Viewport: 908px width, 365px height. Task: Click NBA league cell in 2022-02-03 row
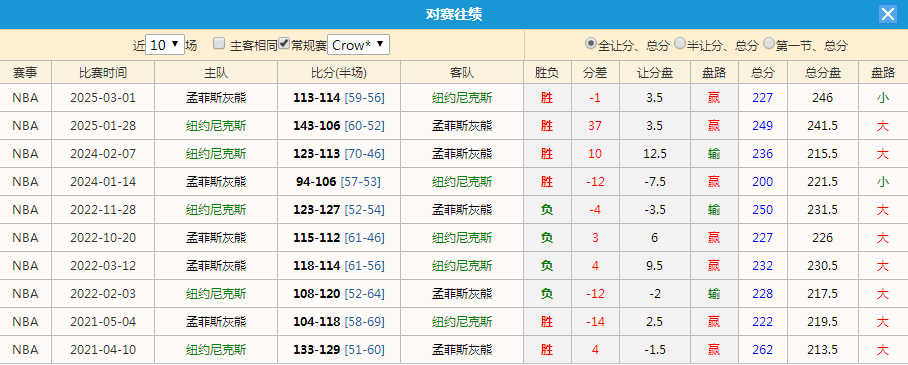click(x=25, y=294)
